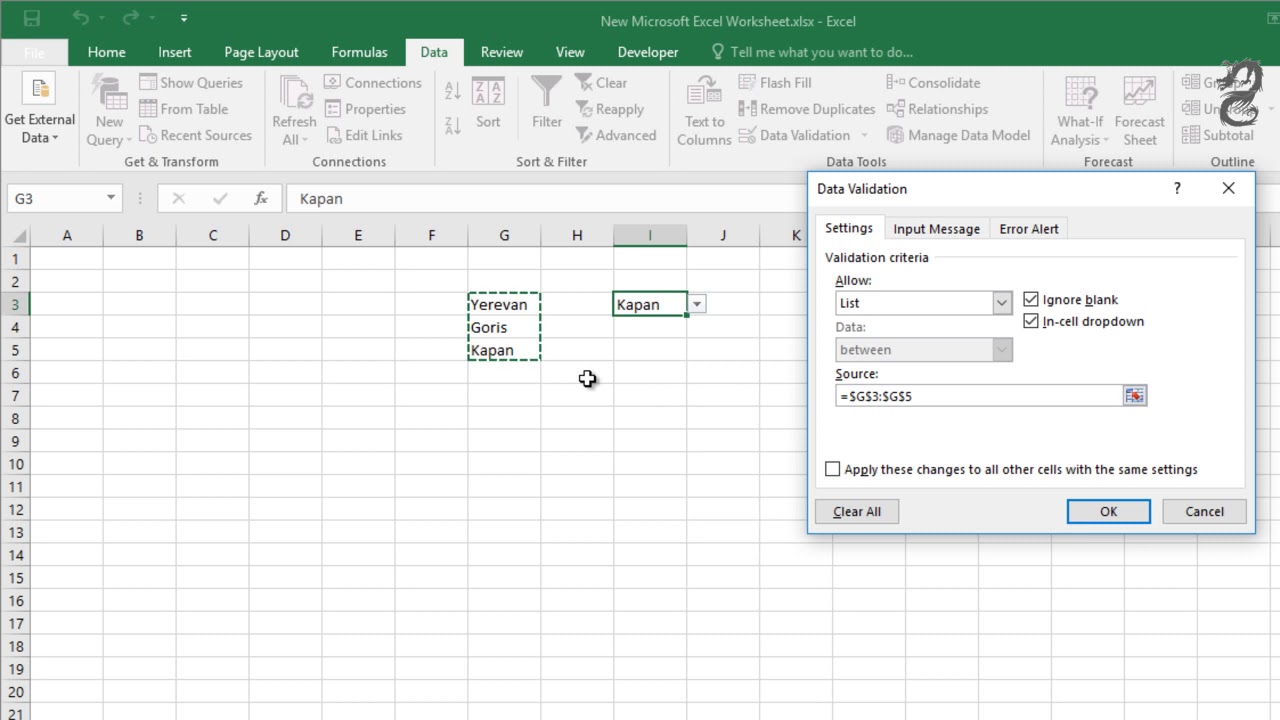Click Insert Function fx button
The width and height of the screenshot is (1280, 720).
tap(261, 198)
